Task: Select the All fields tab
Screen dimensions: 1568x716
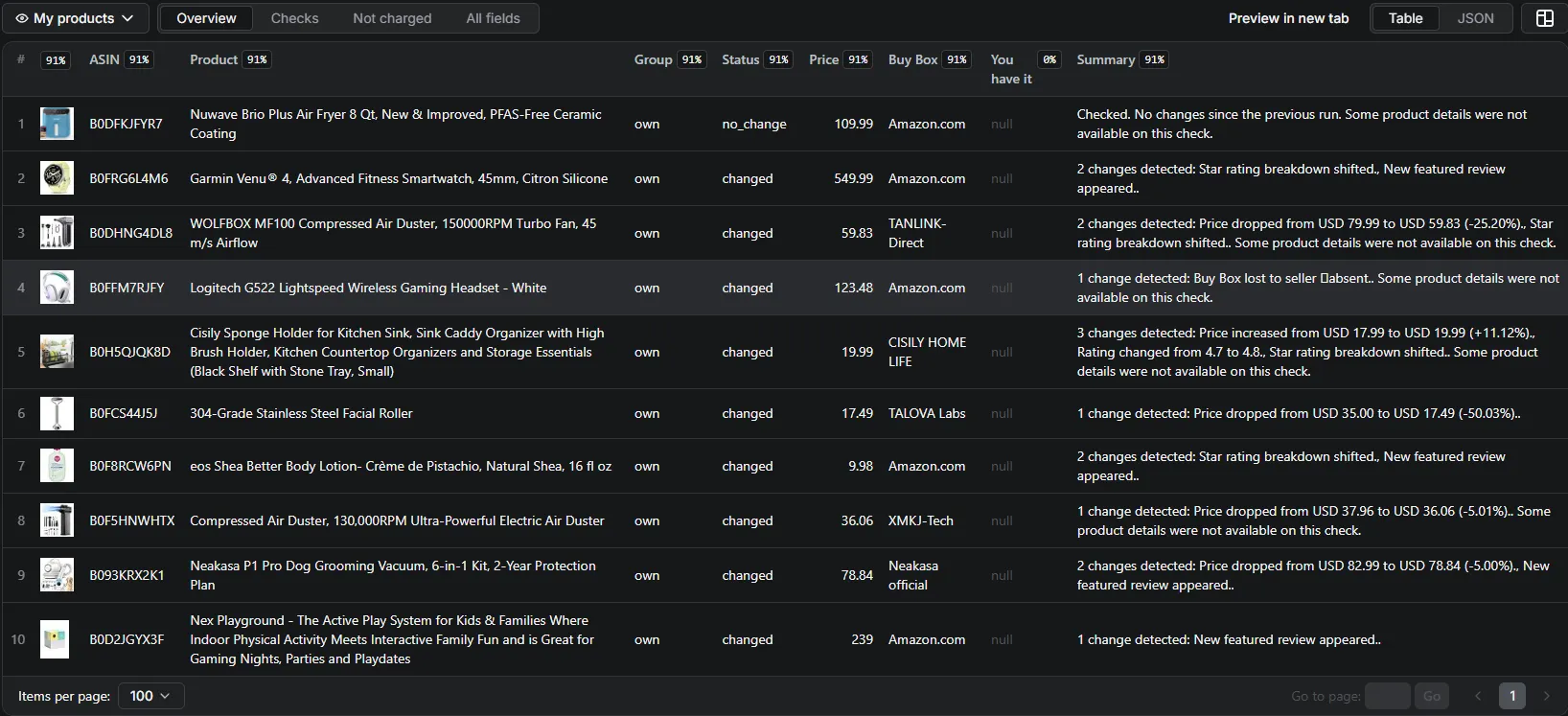Action: tap(493, 18)
